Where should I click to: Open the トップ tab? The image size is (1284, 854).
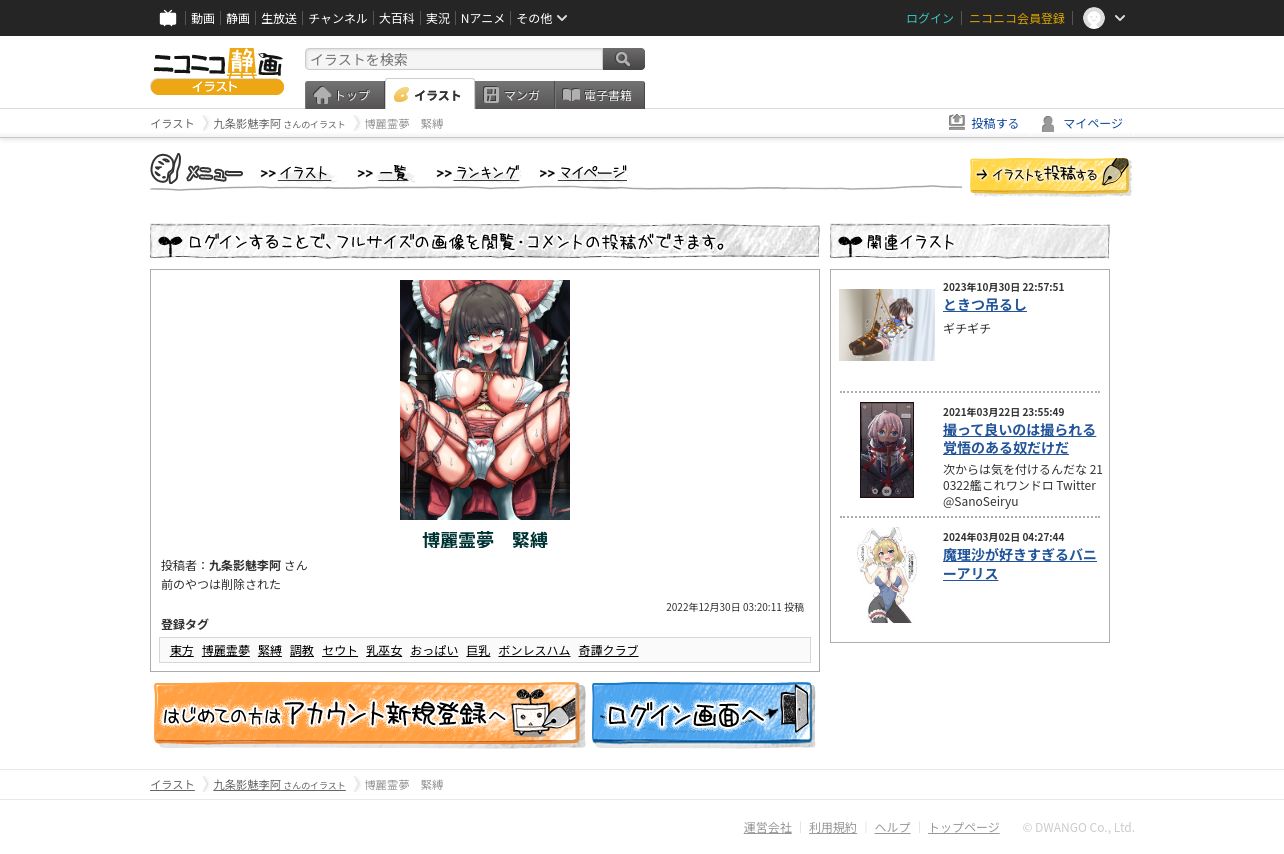pos(345,95)
